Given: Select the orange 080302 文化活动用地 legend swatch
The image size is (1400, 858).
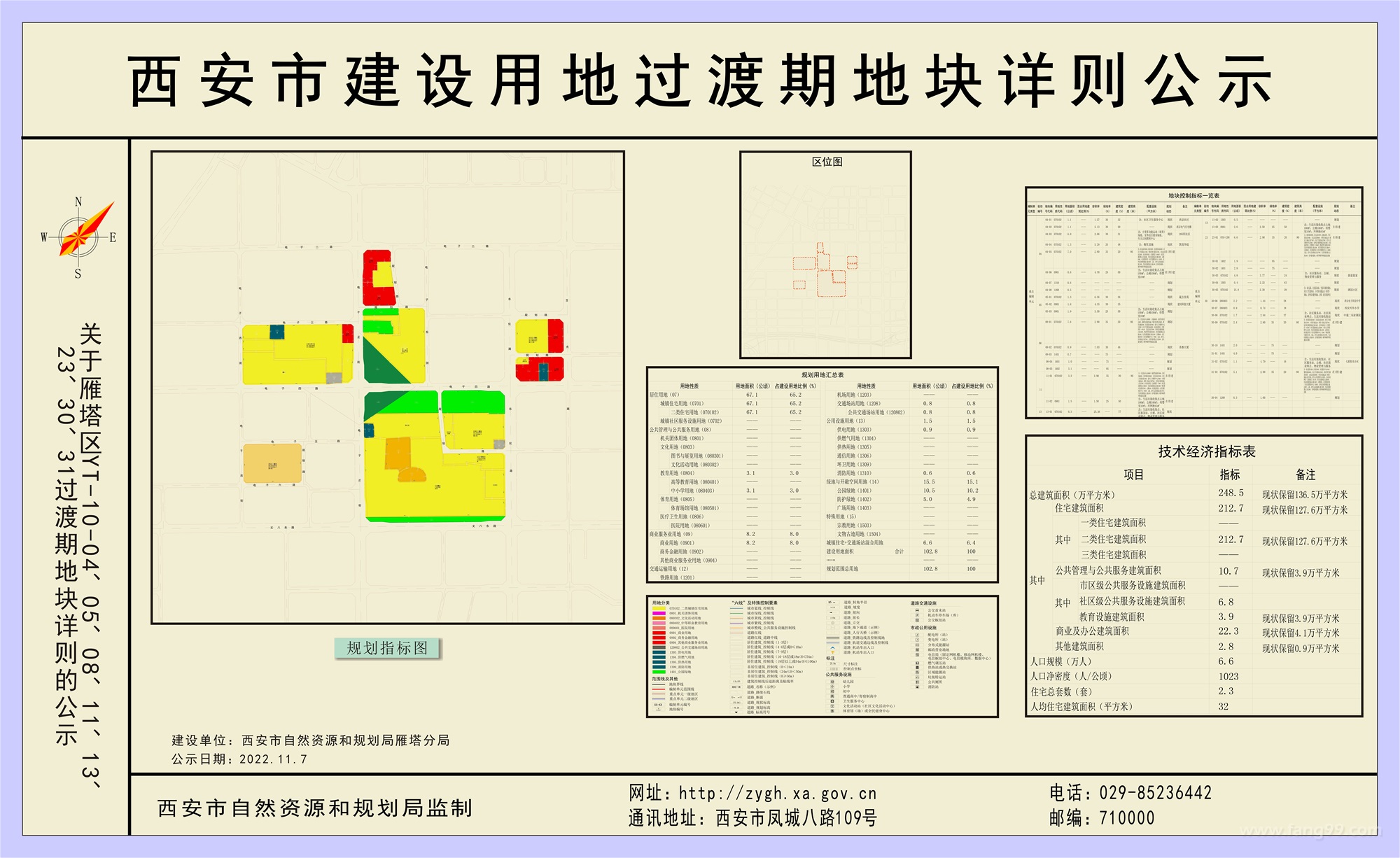Looking at the screenshot, I should pyautogui.click(x=659, y=618).
